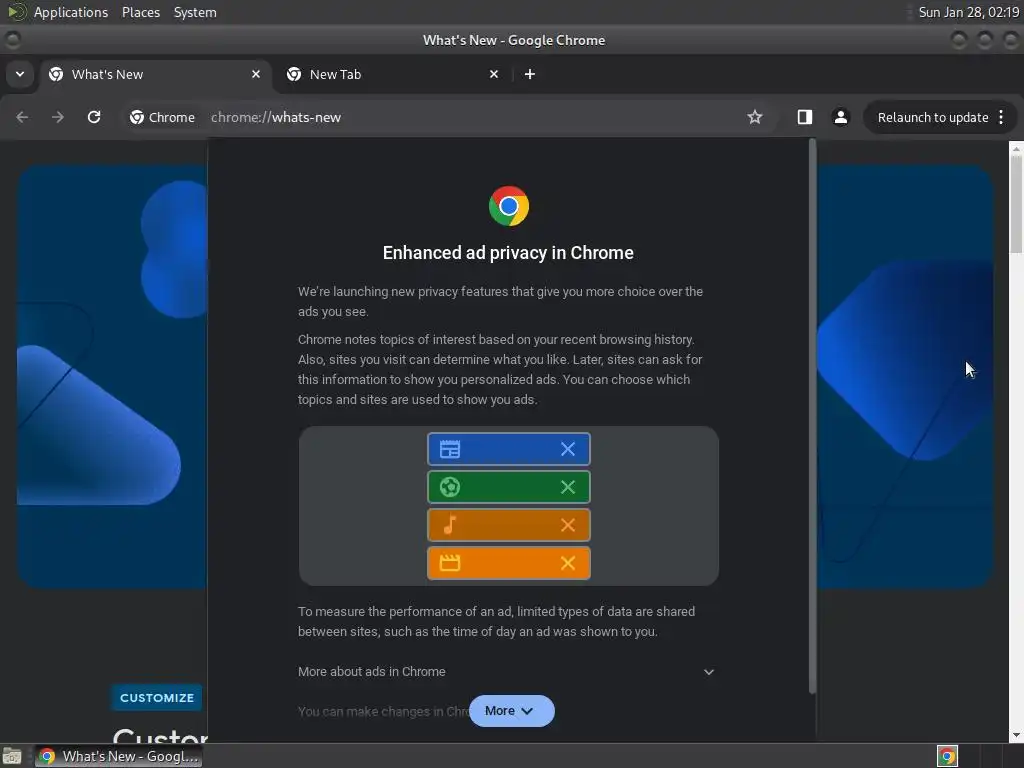1024x768 pixels.
Task: Open the profile avatar icon
Action: tap(840, 117)
